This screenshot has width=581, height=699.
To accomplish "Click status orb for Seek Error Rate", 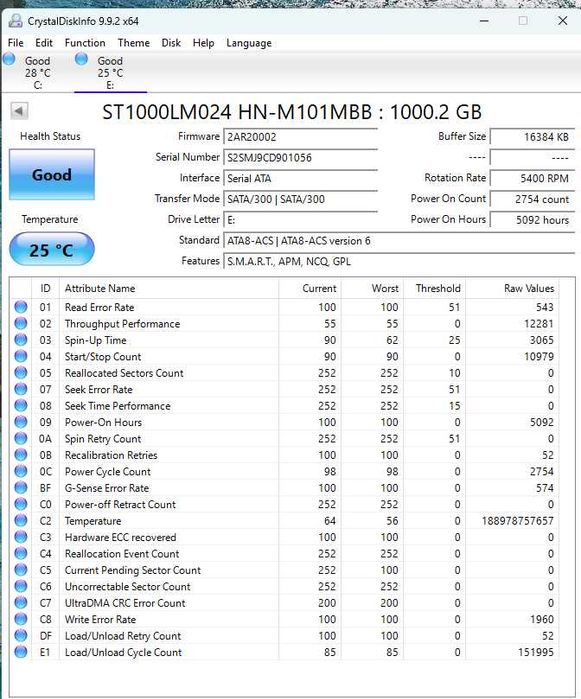I will click(x=21, y=389).
